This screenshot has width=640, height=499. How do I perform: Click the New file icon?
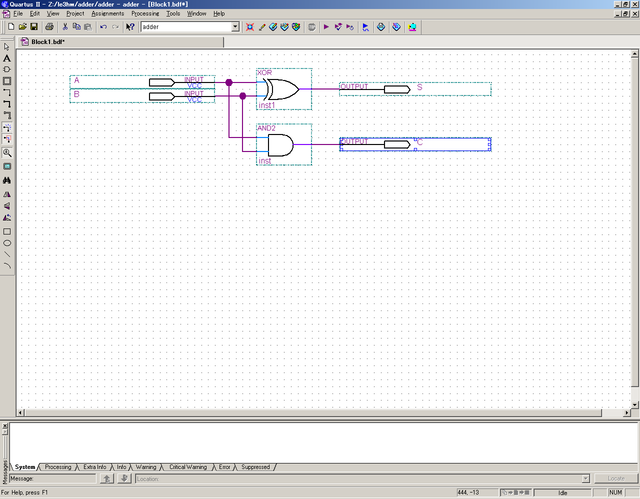click(x=11, y=27)
